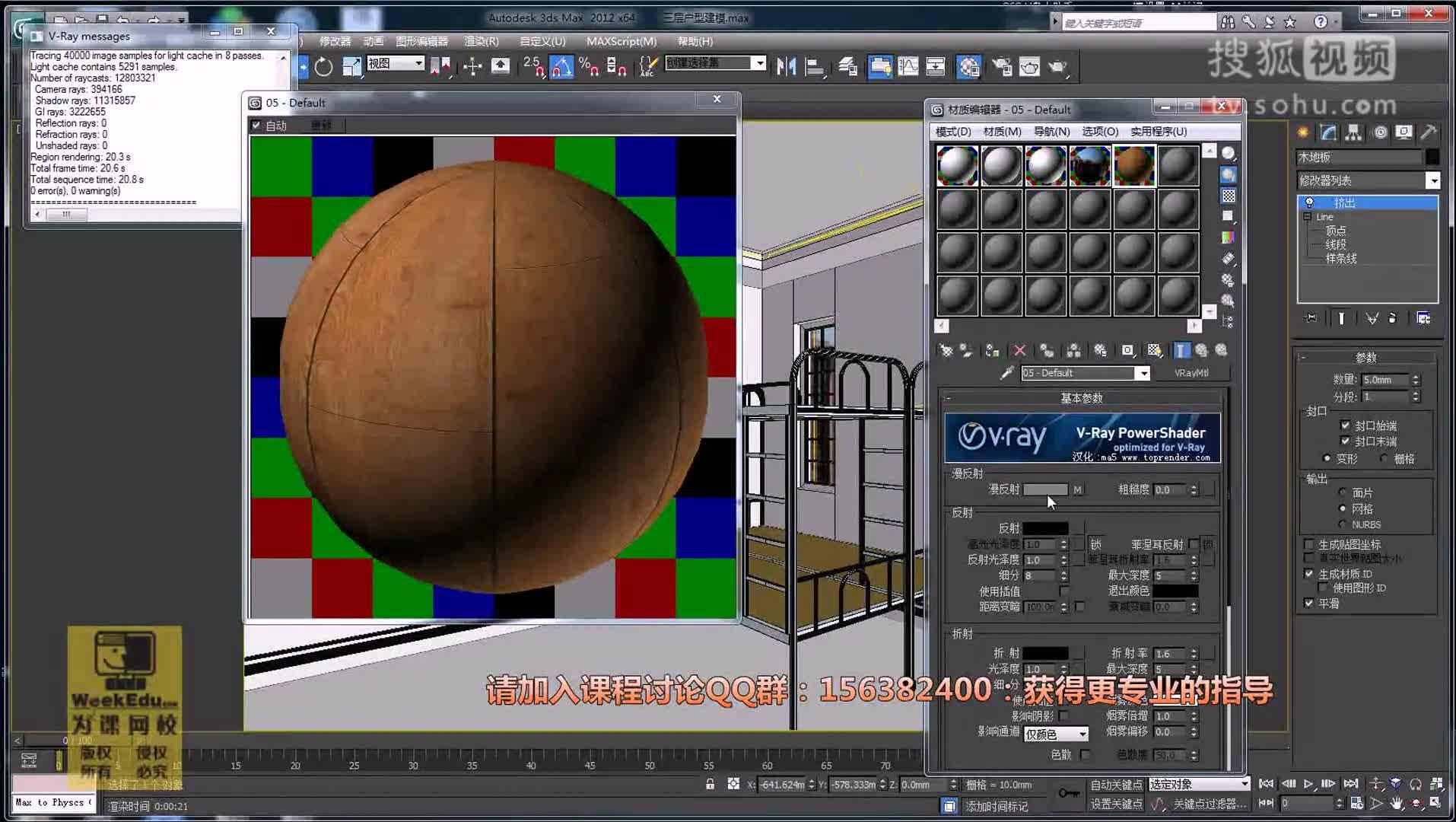The height and width of the screenshot is (822, 1456).
Task: Click the 自动关键点 auto key button
Action: coord(1116,784)
